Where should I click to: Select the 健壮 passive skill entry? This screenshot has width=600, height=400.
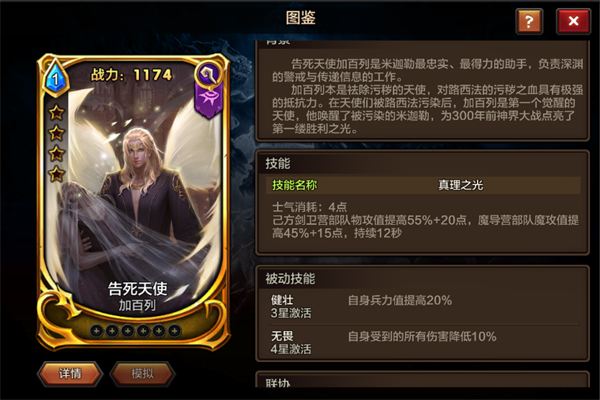click(x=423, y=307)
